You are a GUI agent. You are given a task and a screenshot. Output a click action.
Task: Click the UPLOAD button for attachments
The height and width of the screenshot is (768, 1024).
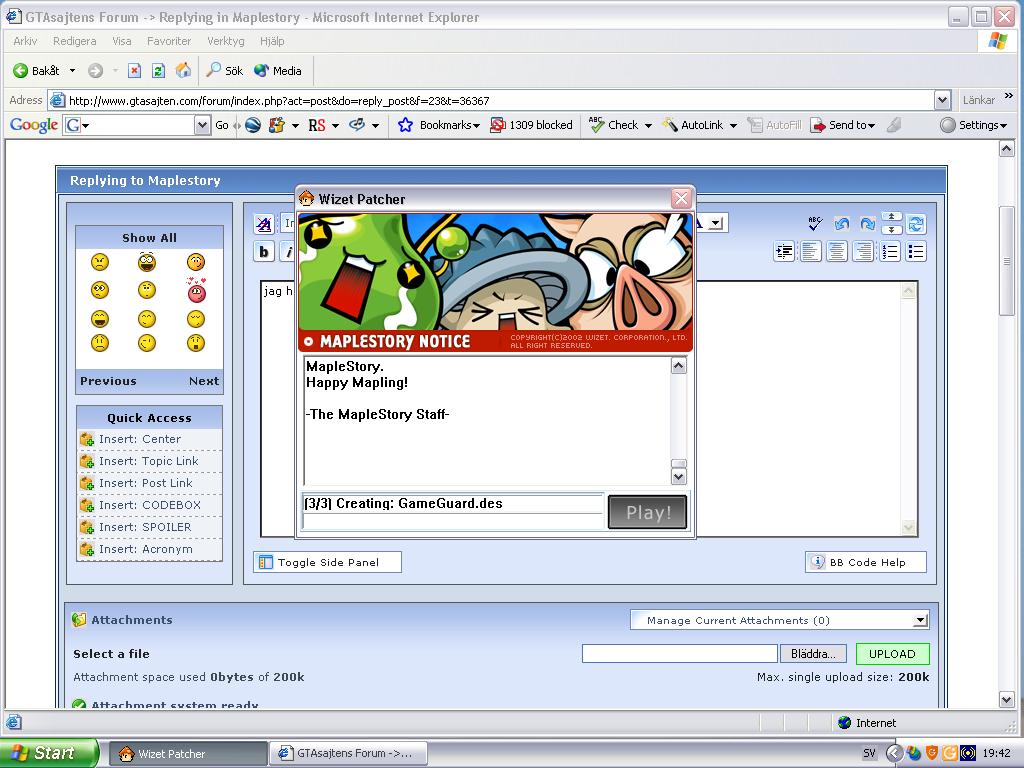tap(892, 654)
